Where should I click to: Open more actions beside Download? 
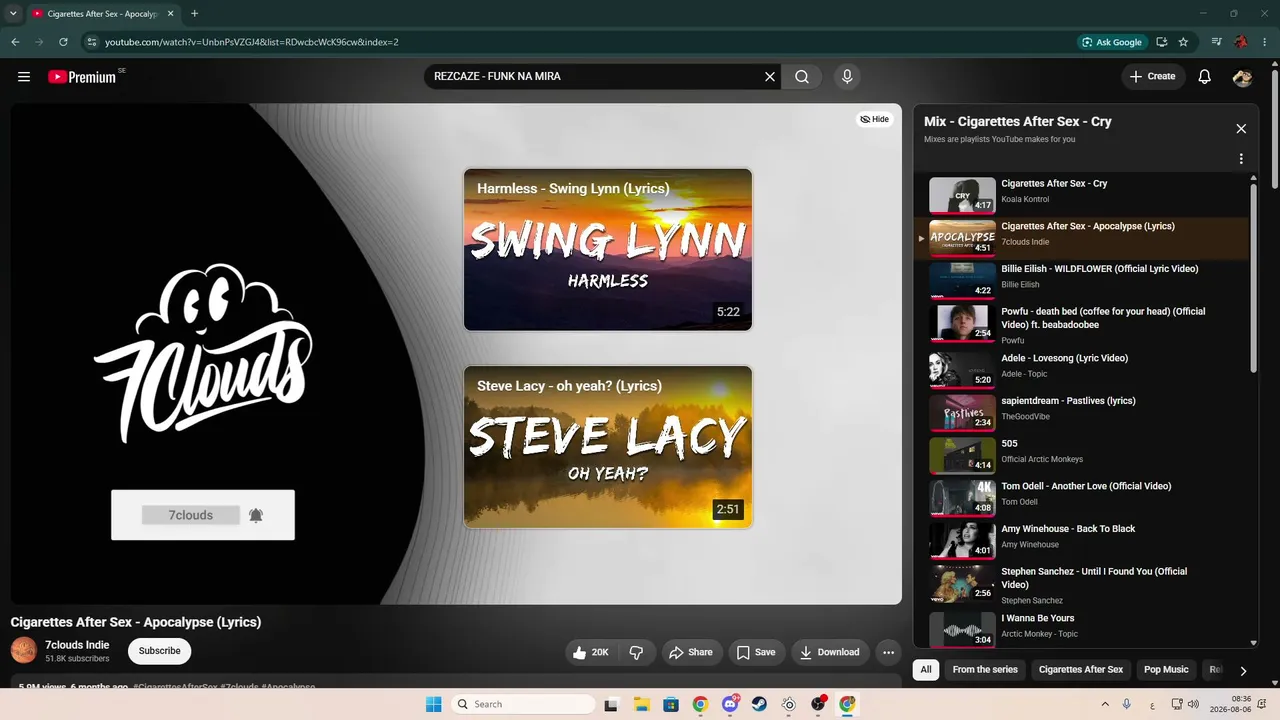pos(888,652)
